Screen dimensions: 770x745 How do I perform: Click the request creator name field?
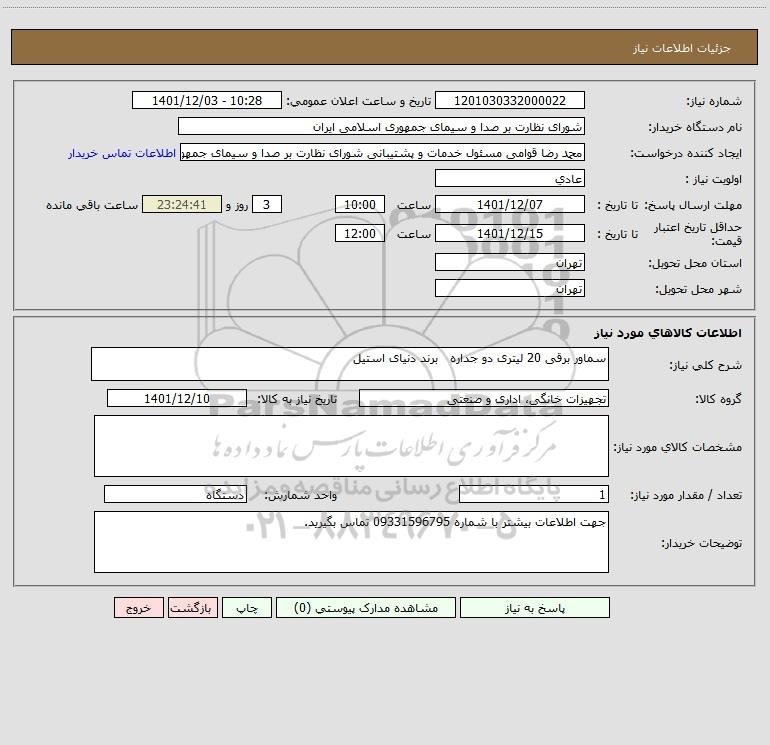coord(383,152)
